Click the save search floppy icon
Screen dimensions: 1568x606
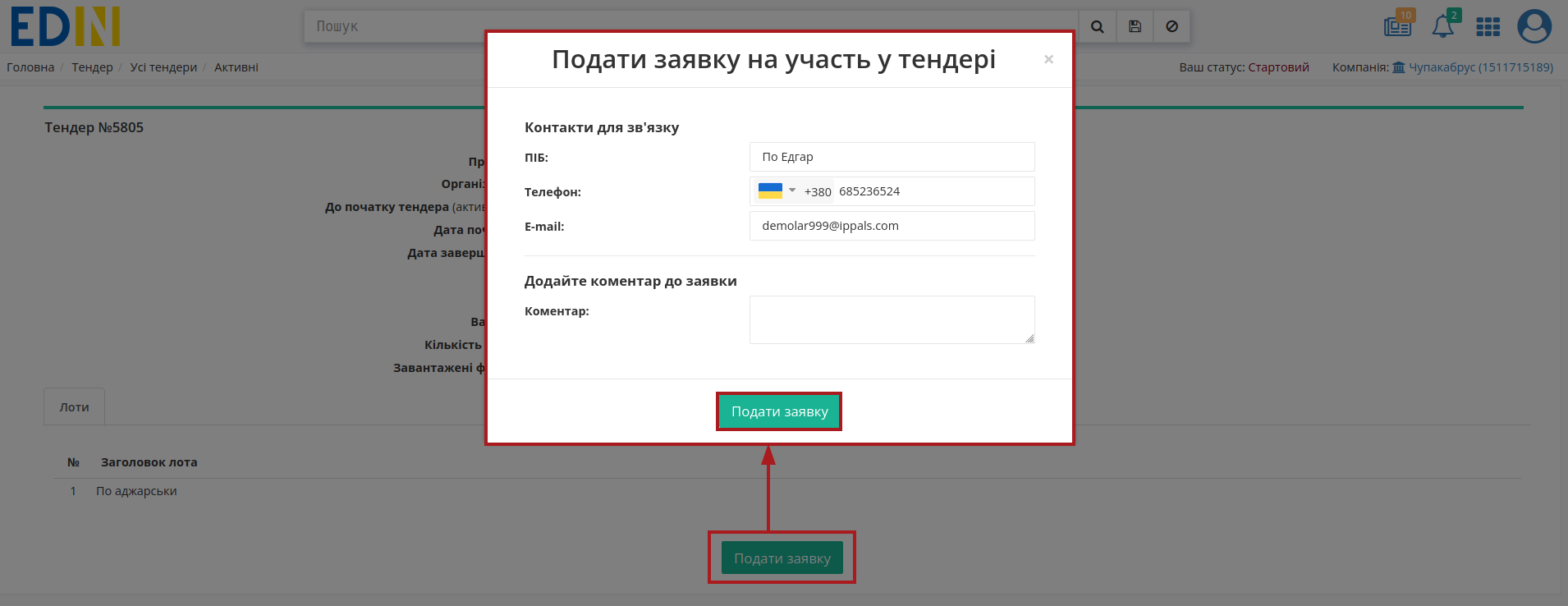pos(1135,26)
